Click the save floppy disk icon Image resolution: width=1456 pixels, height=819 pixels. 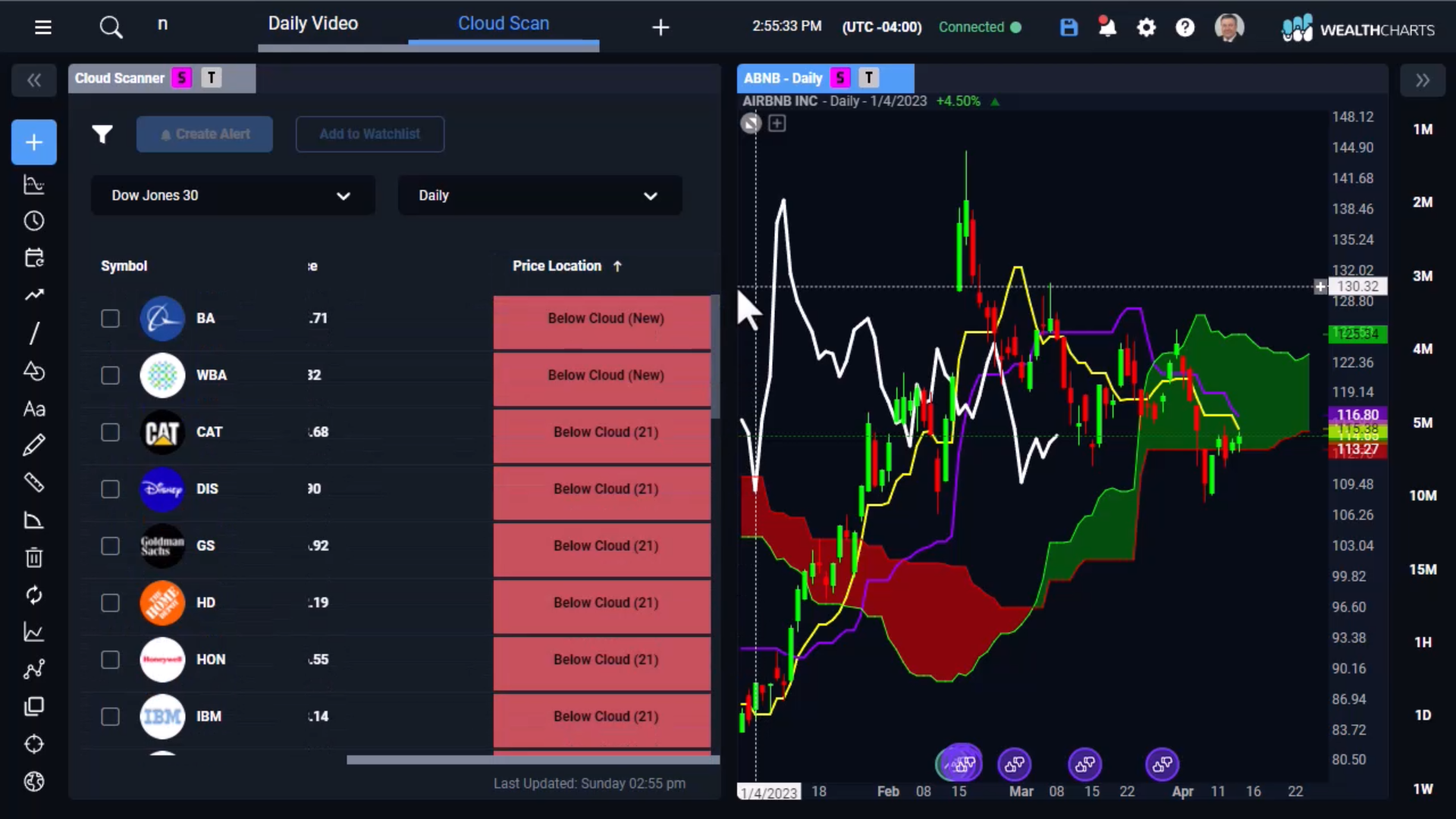[1068, 28]
